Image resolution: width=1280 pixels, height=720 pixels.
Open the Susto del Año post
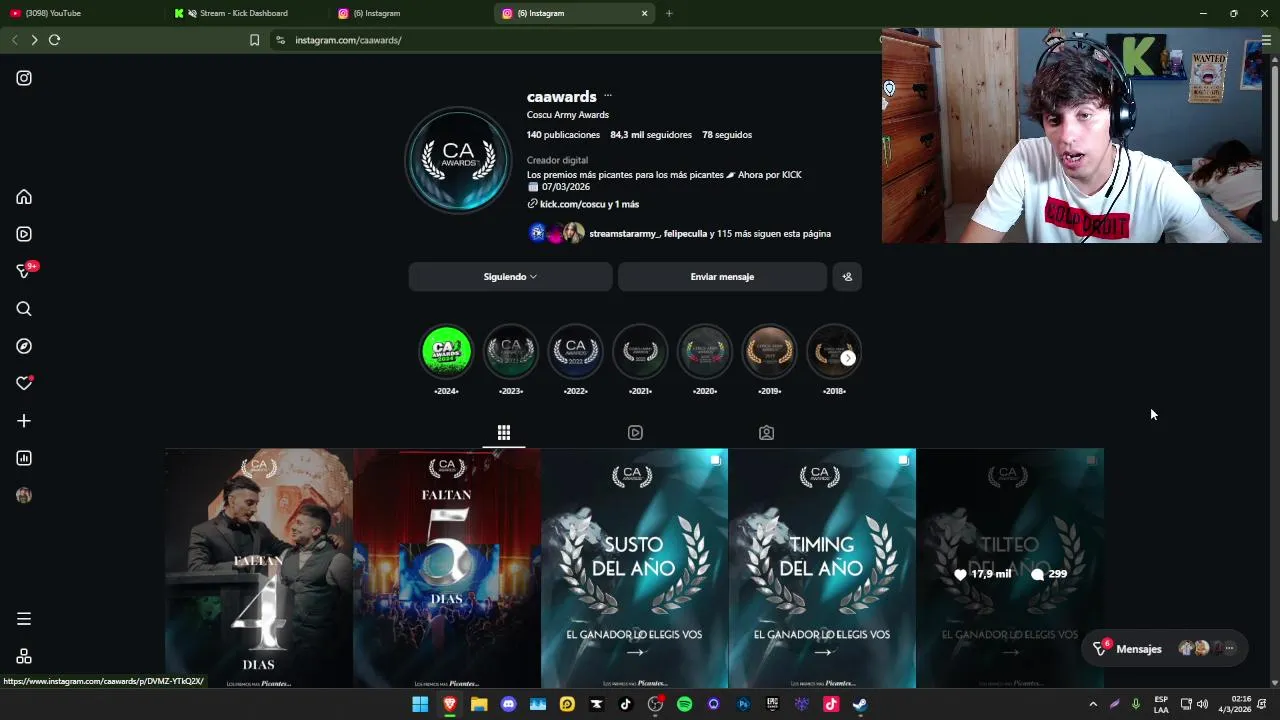(x=635, y=568)
